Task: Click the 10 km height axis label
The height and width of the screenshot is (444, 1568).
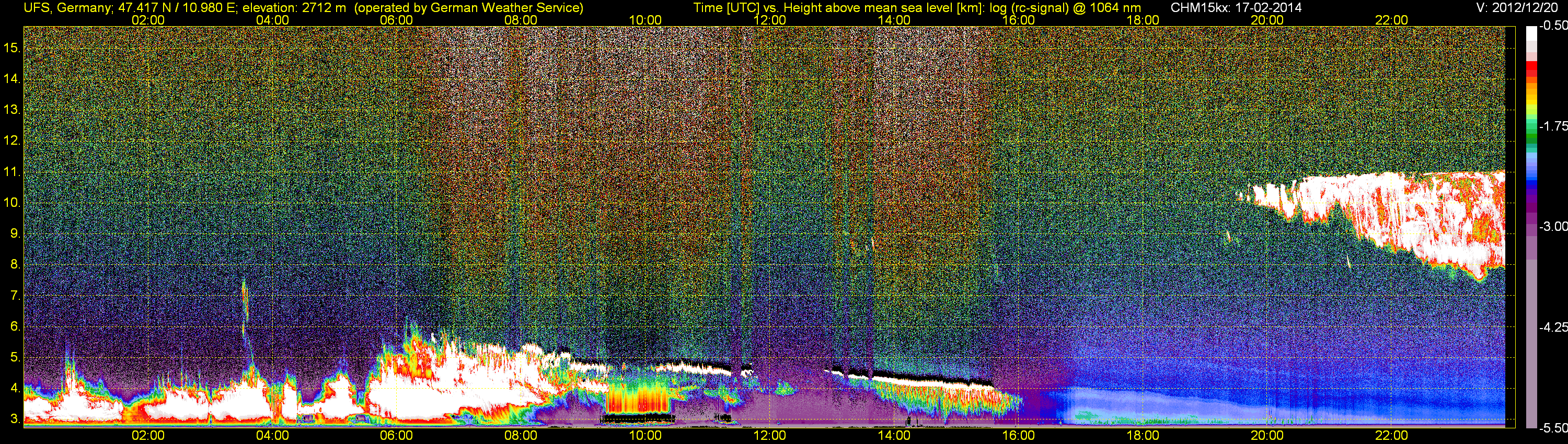Action: click(11, 203)
